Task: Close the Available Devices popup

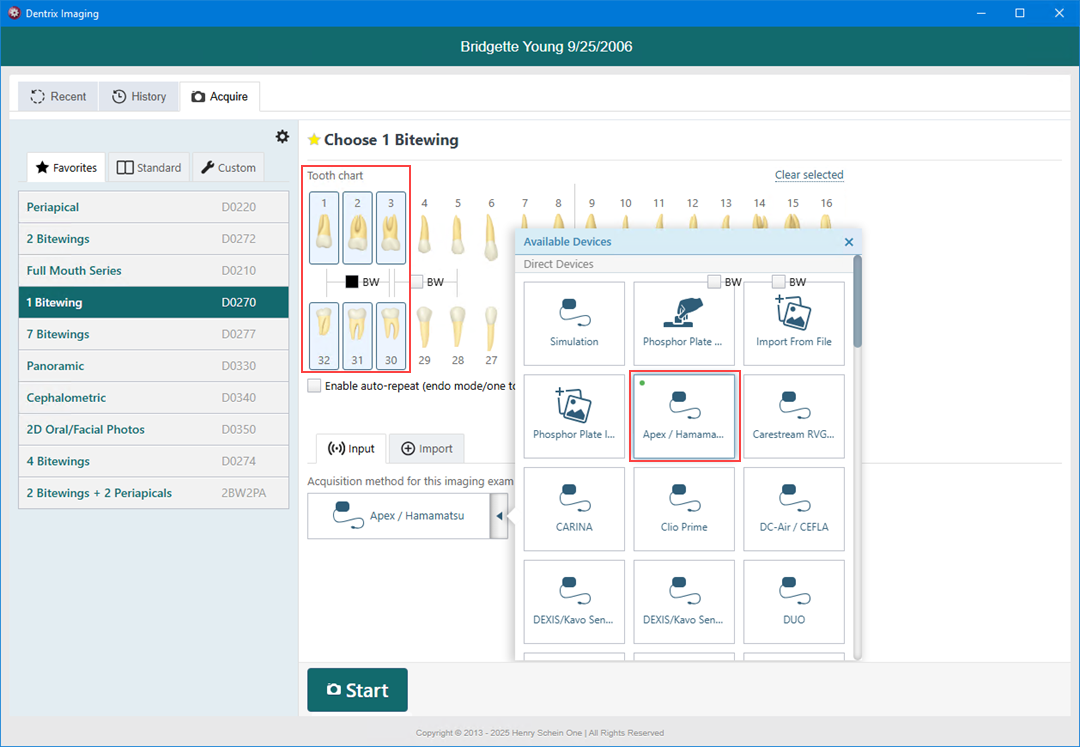Action: pos(849,242)
